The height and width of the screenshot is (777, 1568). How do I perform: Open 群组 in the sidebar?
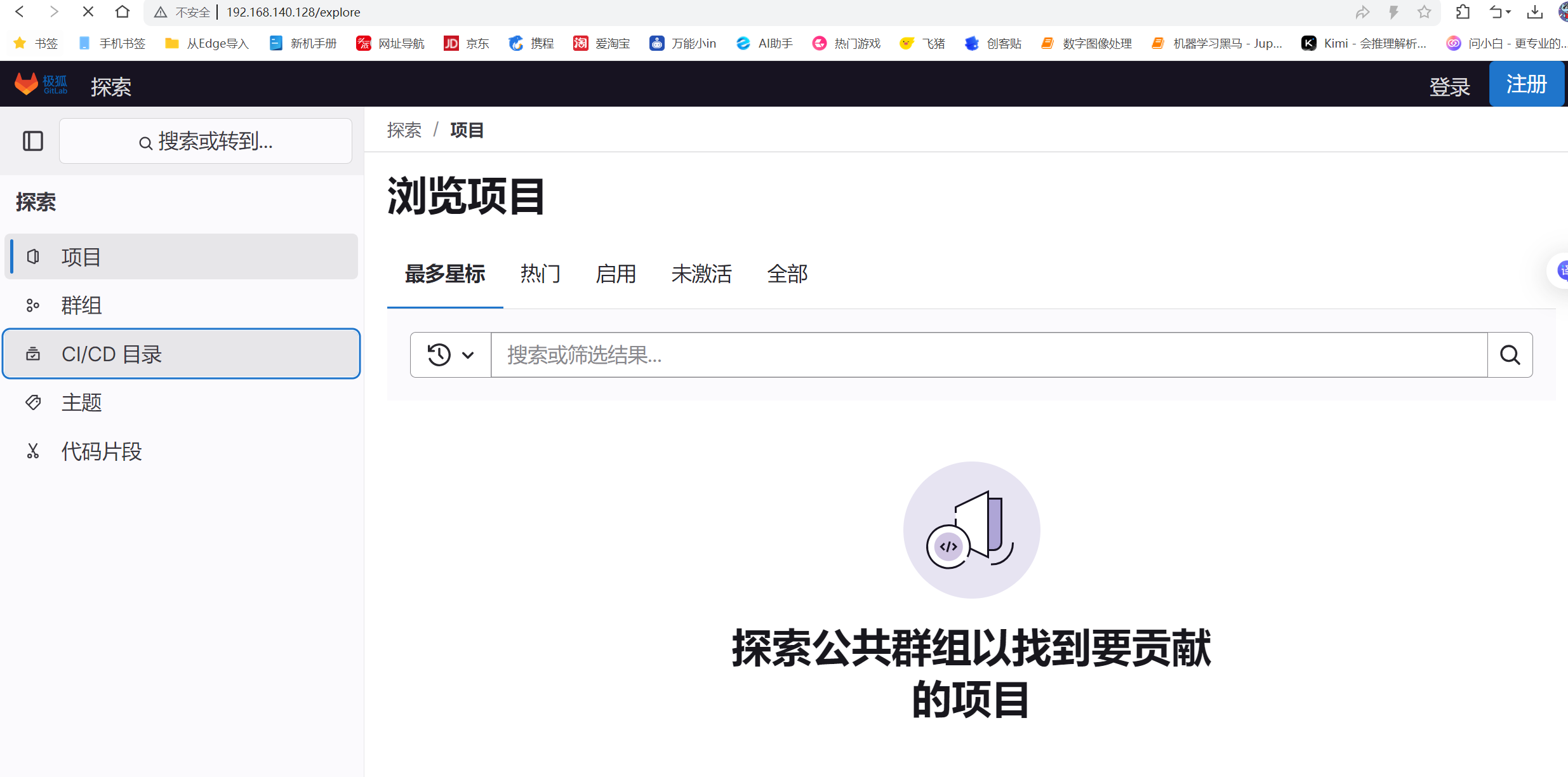[182, 305]
